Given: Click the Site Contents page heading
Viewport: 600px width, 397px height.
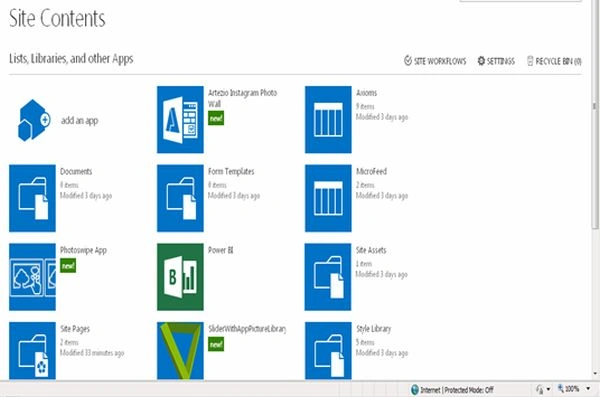Looking at the screenshot, I should 57,18.
